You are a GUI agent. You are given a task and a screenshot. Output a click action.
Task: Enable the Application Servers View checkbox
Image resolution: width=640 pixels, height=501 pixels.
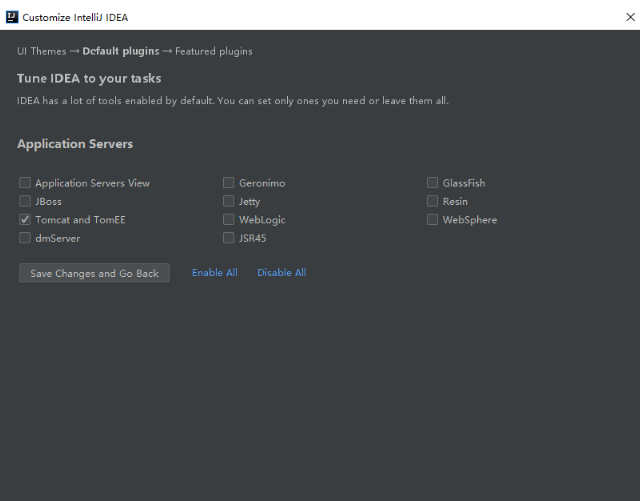[x=25, y=183]
